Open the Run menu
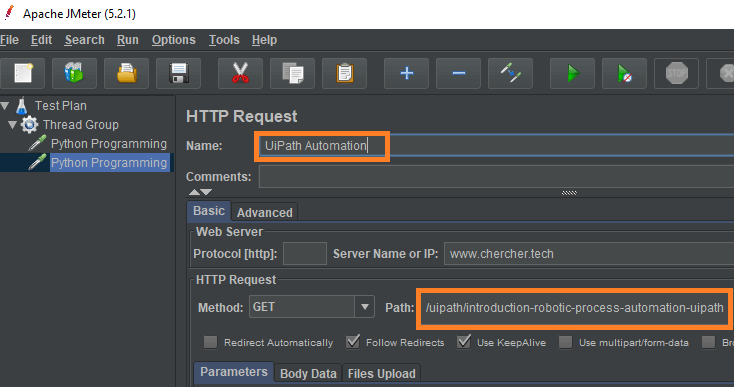 [x=127, y=40]
